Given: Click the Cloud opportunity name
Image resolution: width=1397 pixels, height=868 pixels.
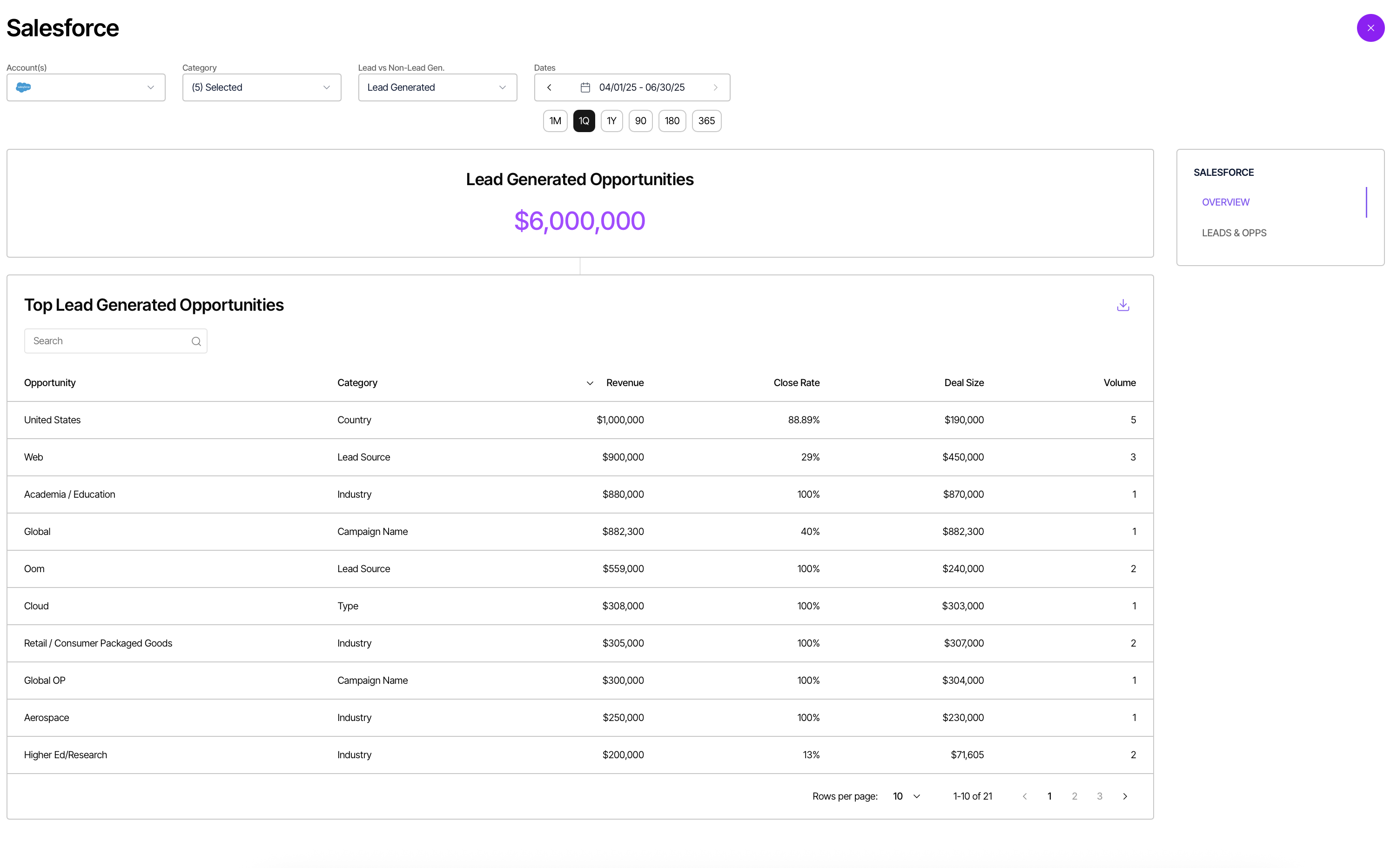Looking at the screenshot, I should pos(36,606).
